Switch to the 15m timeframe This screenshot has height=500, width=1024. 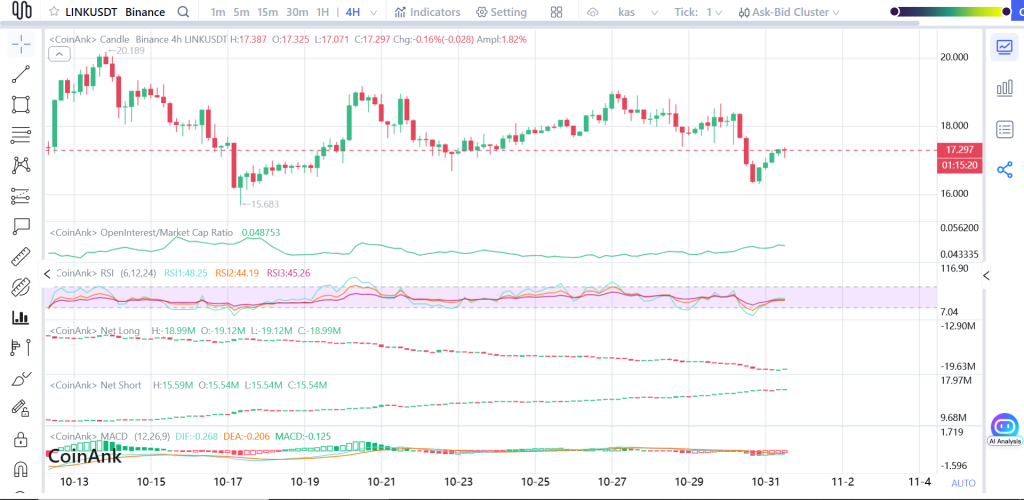coord(267,12)
